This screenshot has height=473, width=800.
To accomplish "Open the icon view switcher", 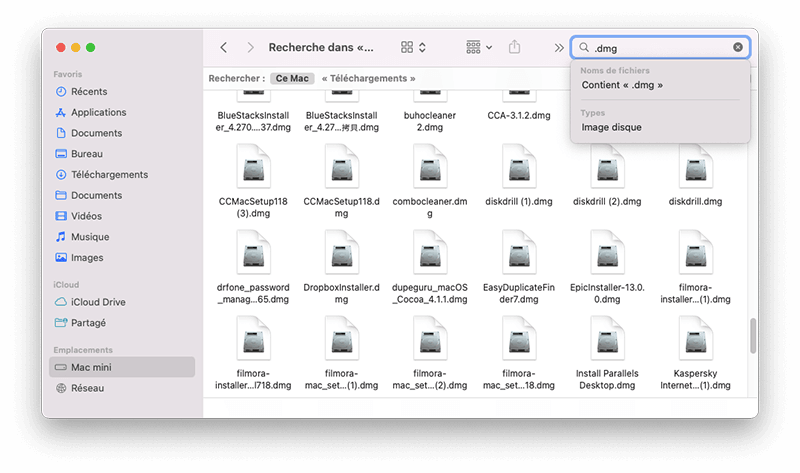I will [x=413, y=47].
